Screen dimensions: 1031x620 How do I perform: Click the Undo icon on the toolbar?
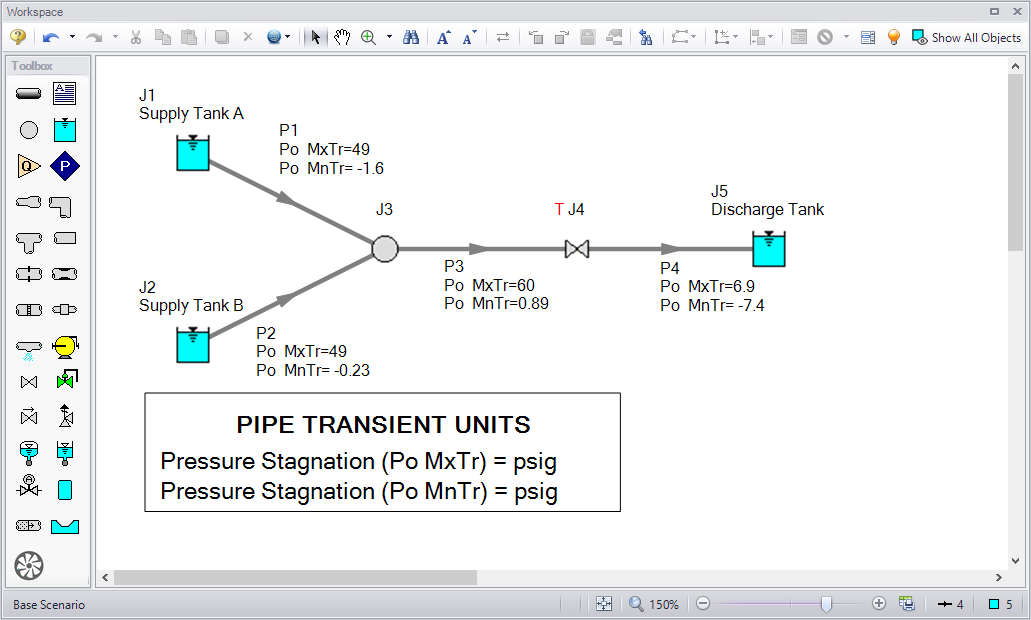click(x=52, y=37)
